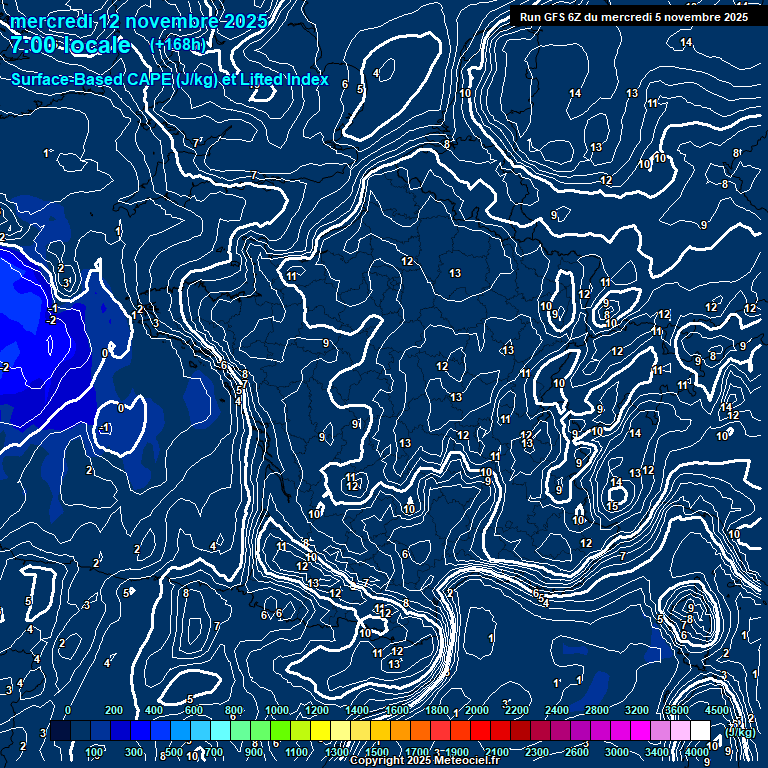
Task: Click the legend value '1300' below the scale
Action: tap(337, 752)
